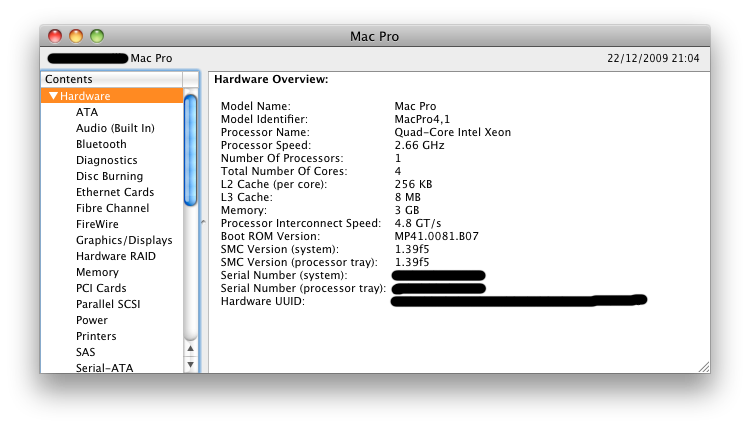Click the Hardware Overview heading

point(271,79)
